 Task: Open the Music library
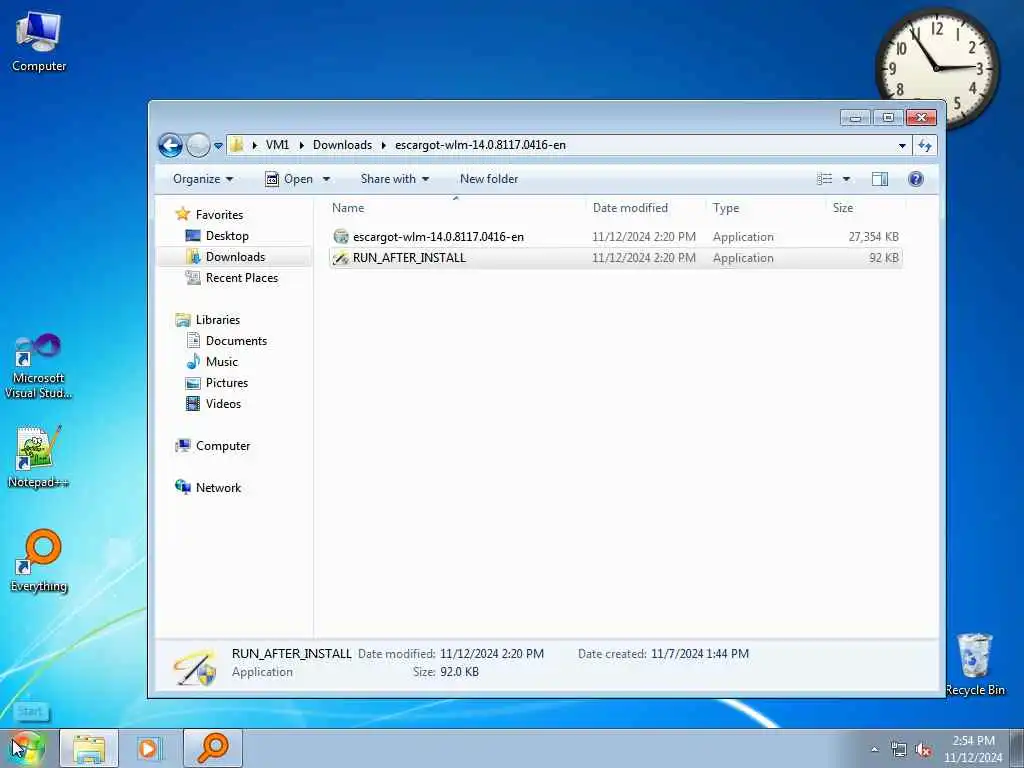221,362
